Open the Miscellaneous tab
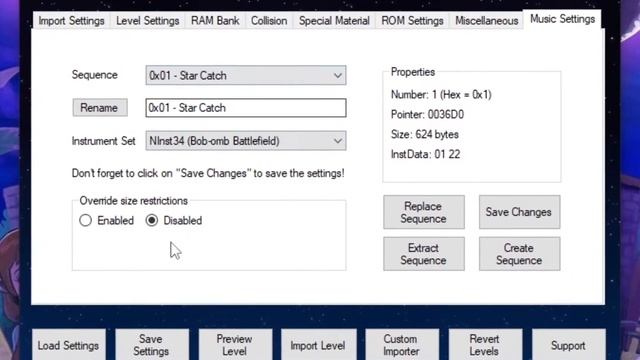Viewport: 640px width, 360px height. click(x=487, y=21)
